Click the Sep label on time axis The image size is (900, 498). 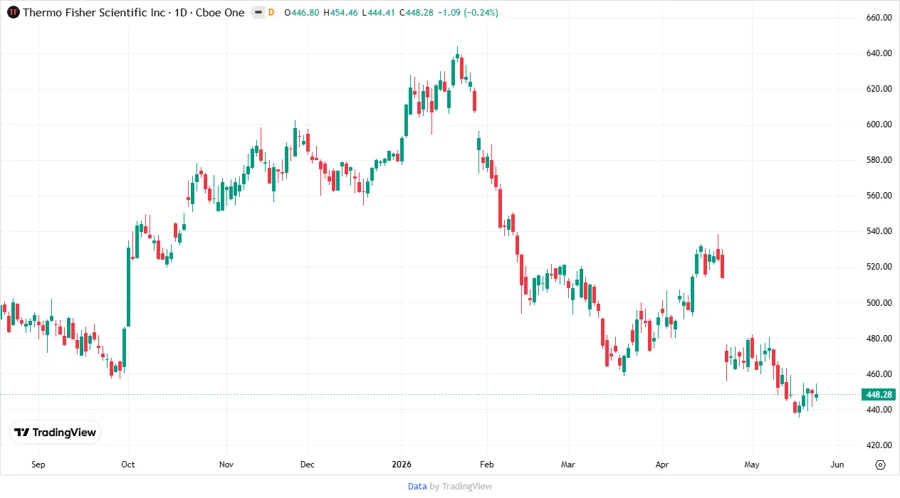[38, 464]
